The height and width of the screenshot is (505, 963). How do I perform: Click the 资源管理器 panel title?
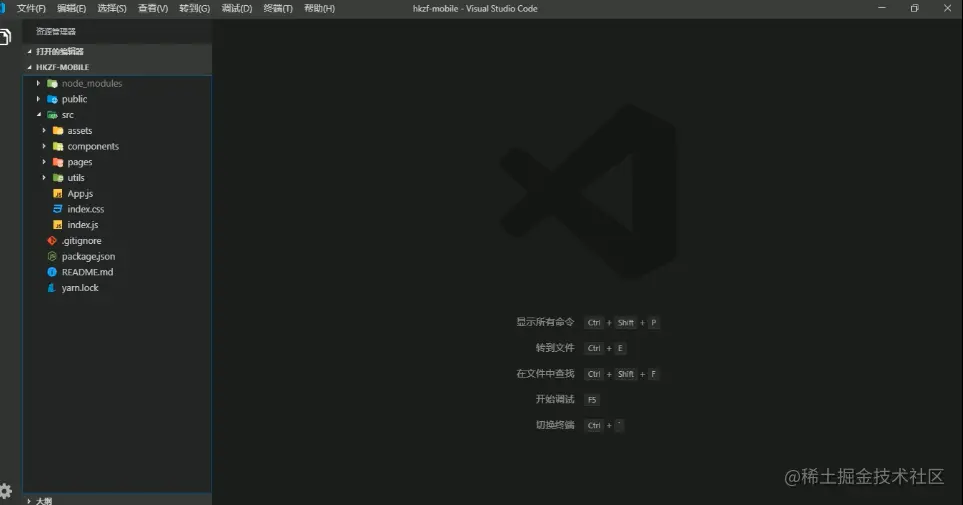pyautogui.click(x=56, y=31)
